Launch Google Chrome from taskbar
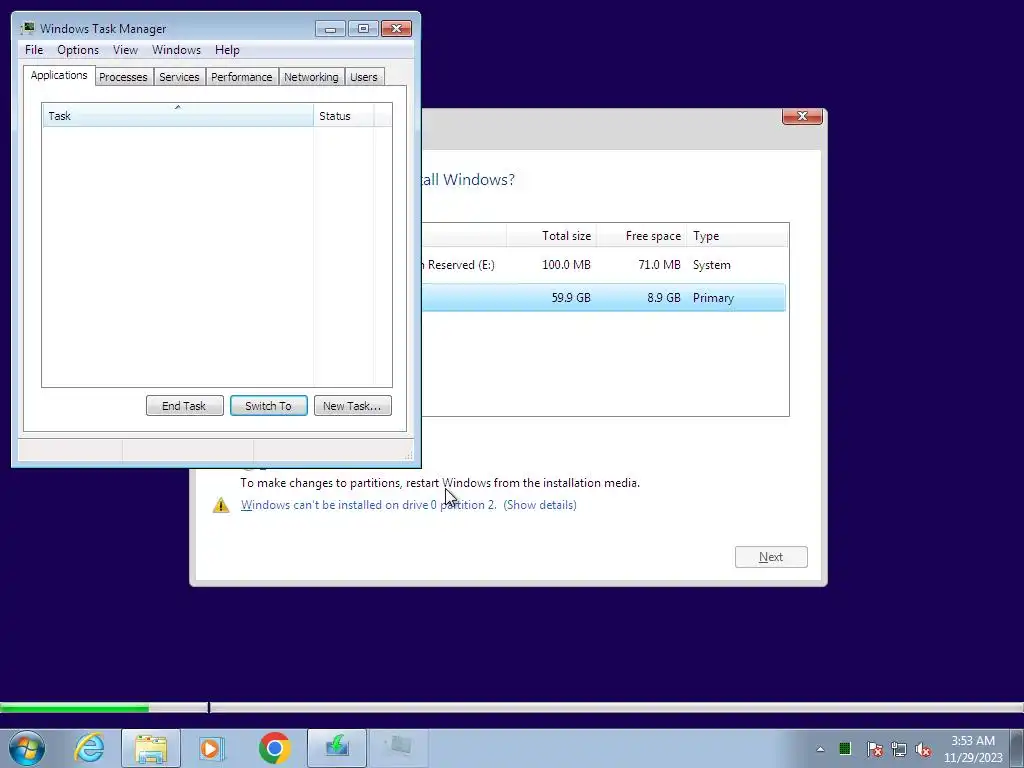This screenshot has width=1024, height=768. tap(274, 748)
